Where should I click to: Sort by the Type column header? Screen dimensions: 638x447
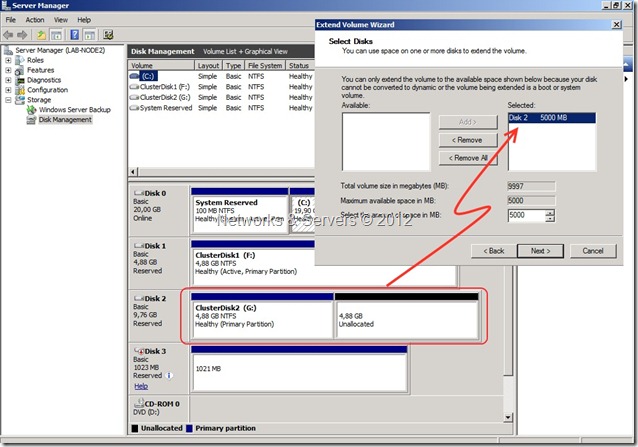pos(234,65)
